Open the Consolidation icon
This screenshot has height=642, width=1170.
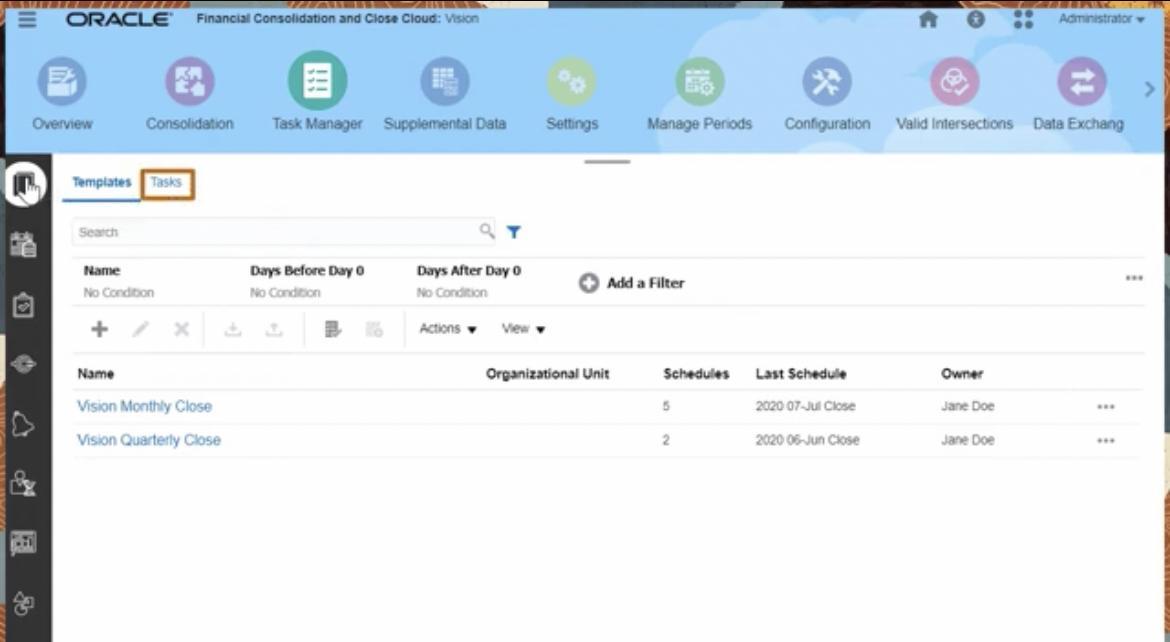(190, 81)
